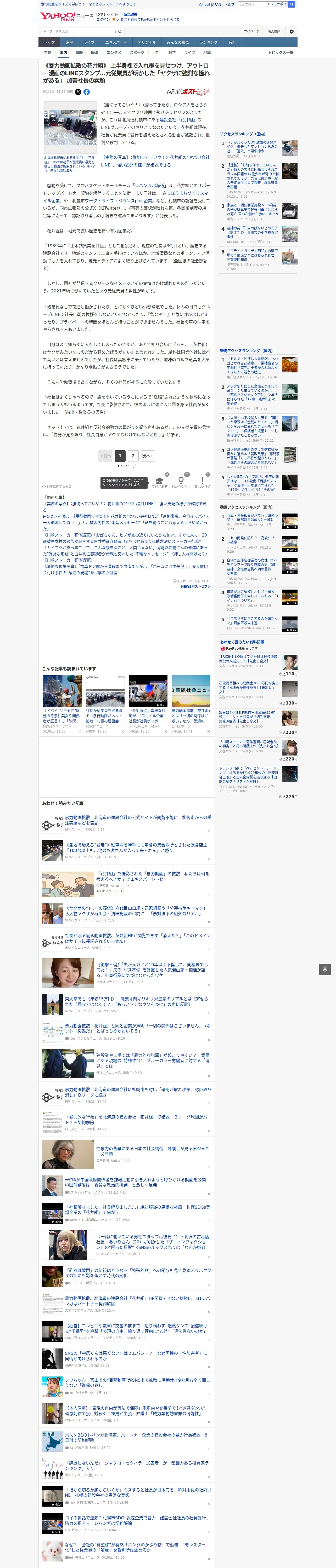Click the ログイン link
The height and width of the screenshot is (1568, 336).
103,20
